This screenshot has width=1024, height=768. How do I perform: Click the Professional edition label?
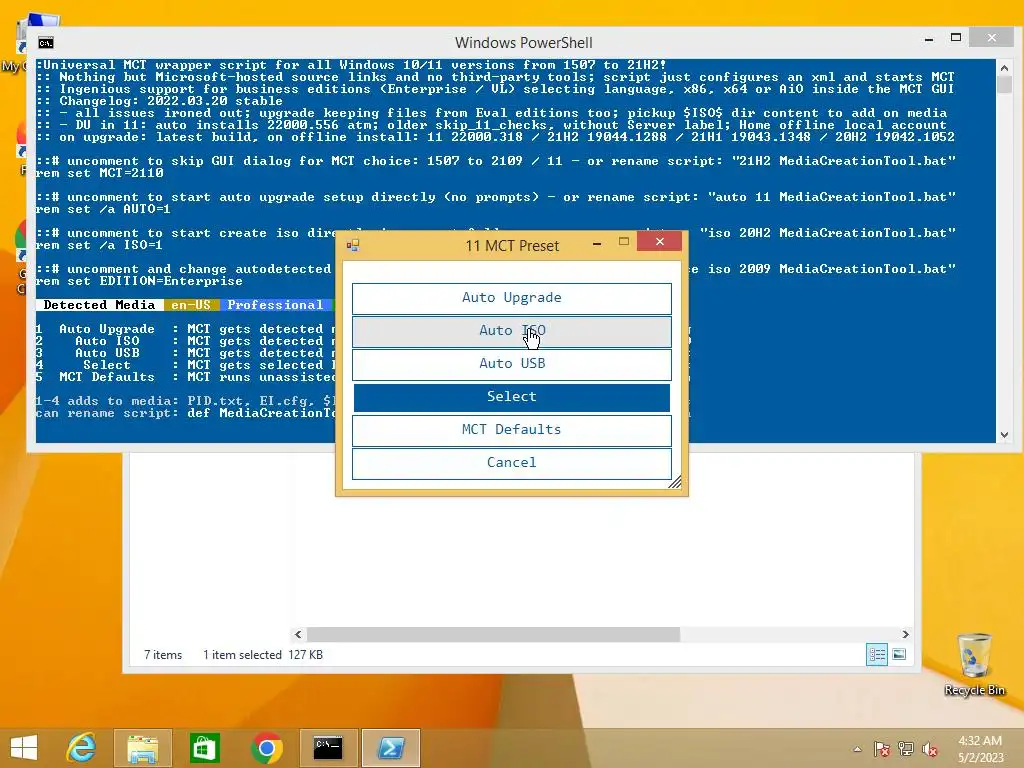click(275, 305)
